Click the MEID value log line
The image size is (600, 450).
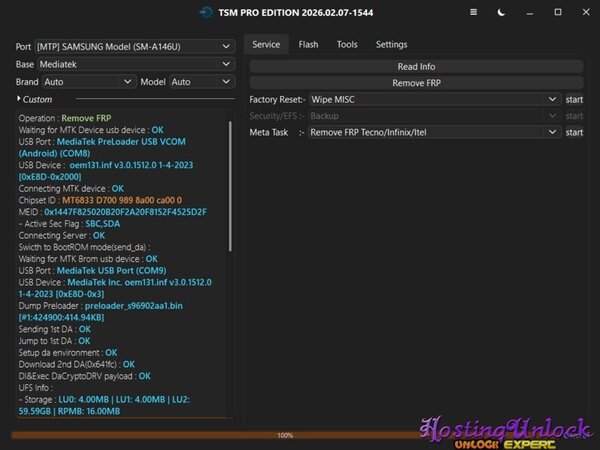(112, 212)
